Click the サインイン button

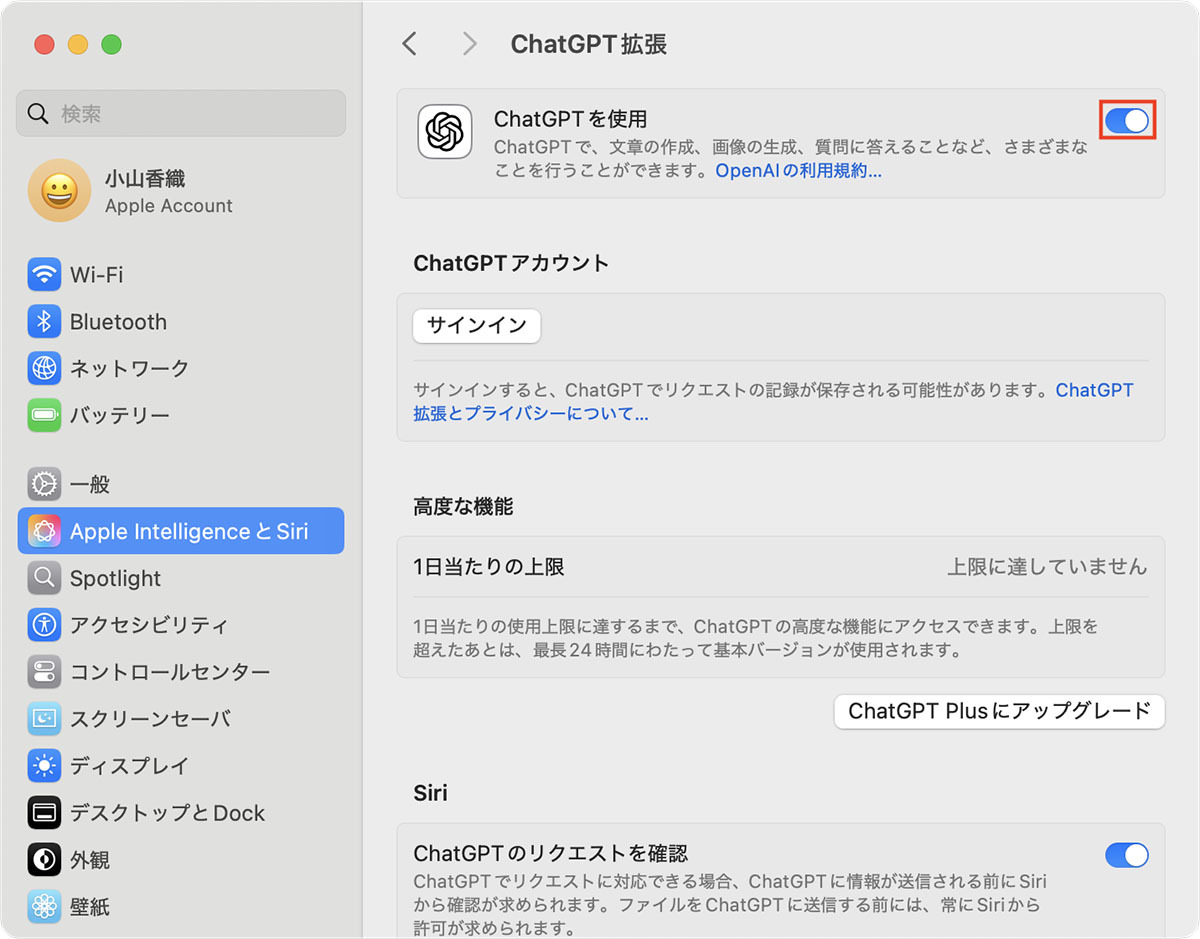tap(477, 326)
